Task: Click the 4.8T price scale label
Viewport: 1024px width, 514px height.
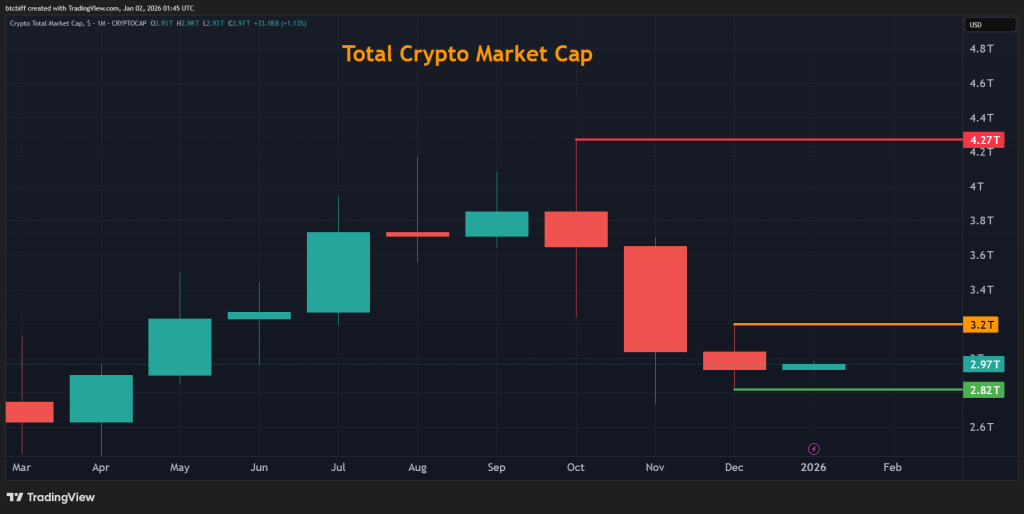Action: pos(980,48)
